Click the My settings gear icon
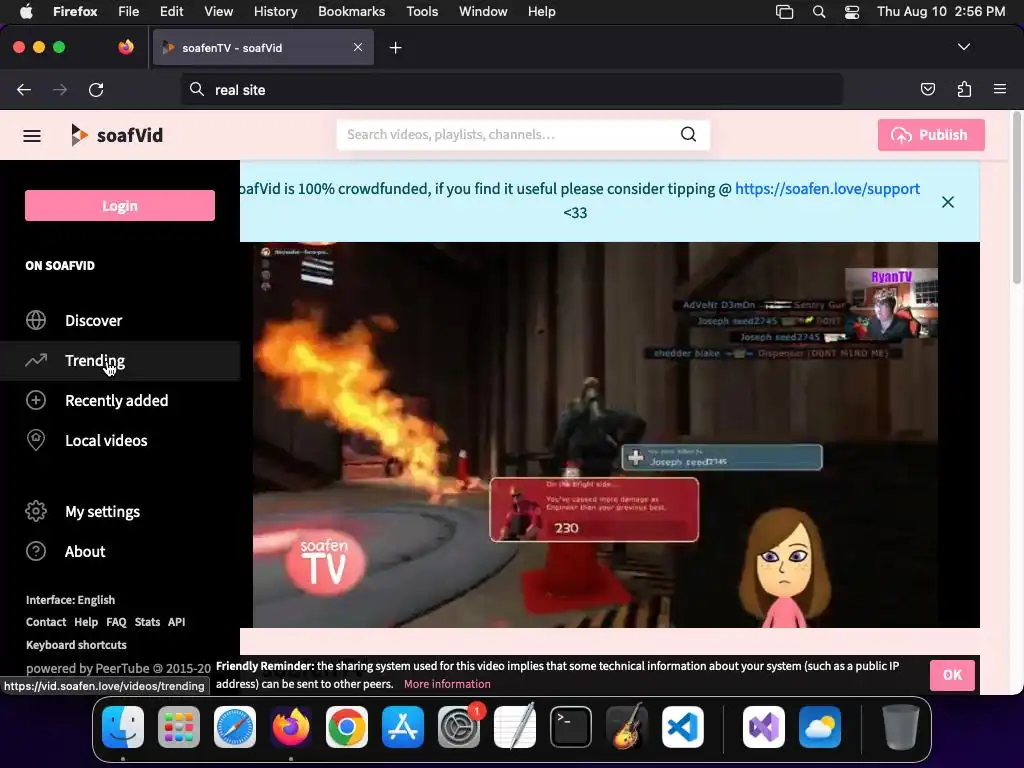Viewport: 1024px width, 768px height. point(36,511)
